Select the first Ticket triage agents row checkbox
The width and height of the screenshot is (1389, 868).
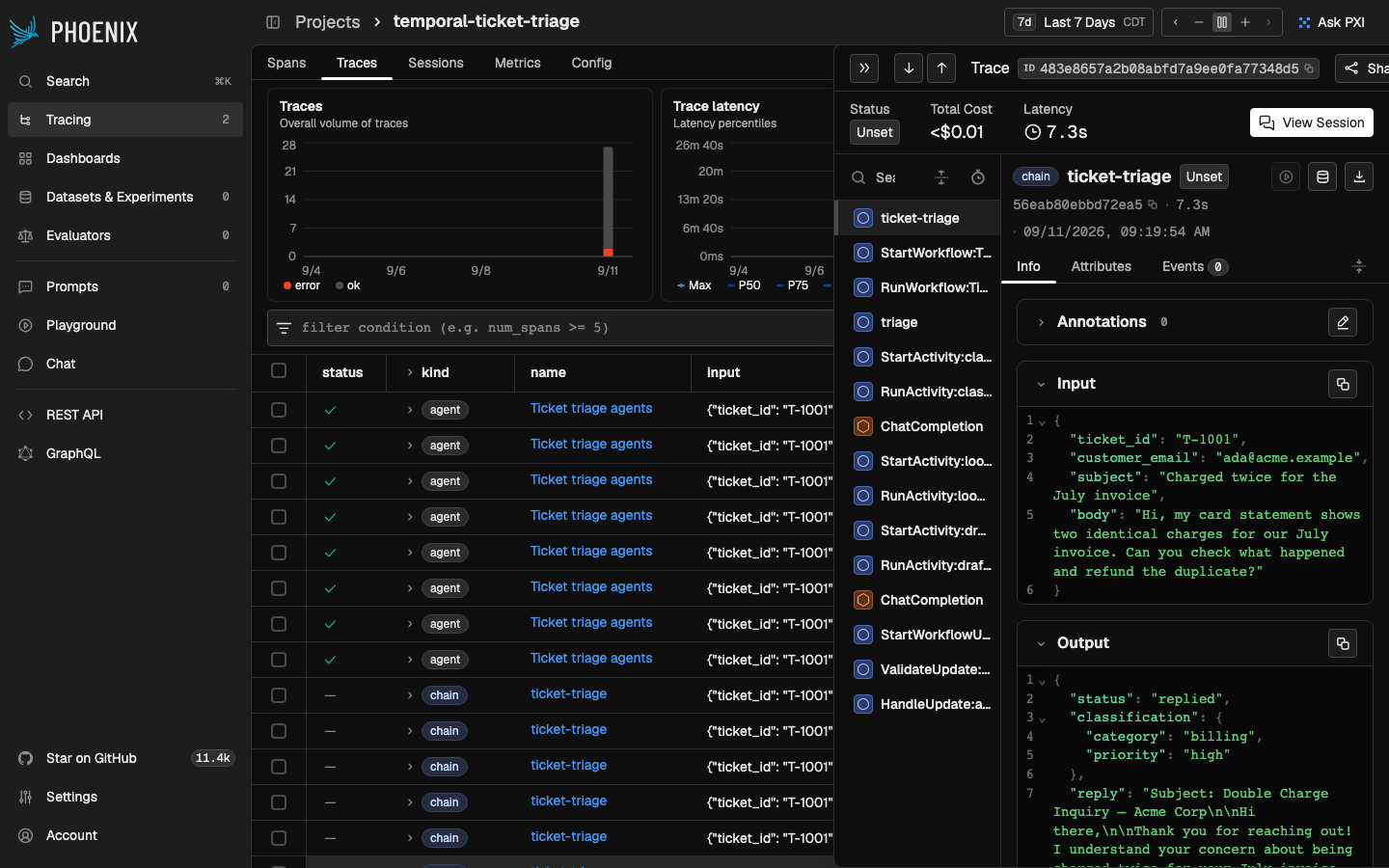tap(279, 410)
